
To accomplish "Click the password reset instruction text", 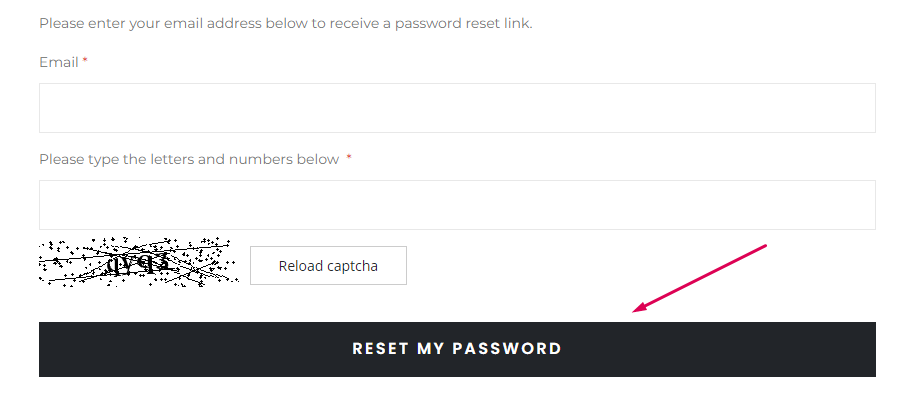I will pyautogui.click(x=286, y=23).
